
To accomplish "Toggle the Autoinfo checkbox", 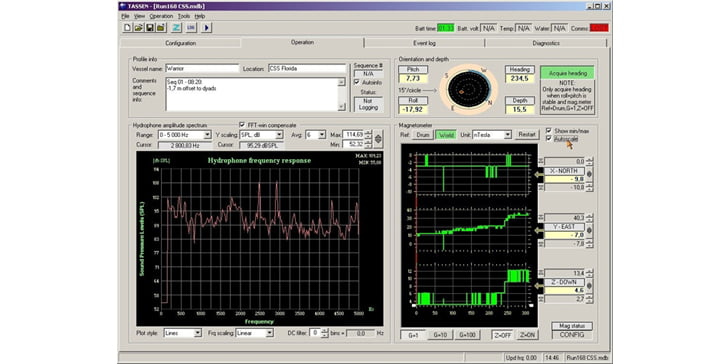I will 357,82.
